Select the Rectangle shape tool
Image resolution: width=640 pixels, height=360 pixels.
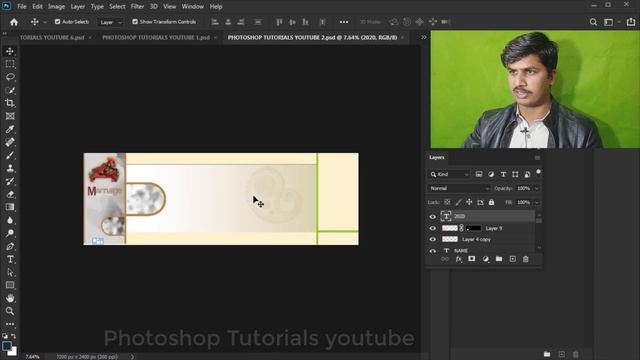(10, 285)
